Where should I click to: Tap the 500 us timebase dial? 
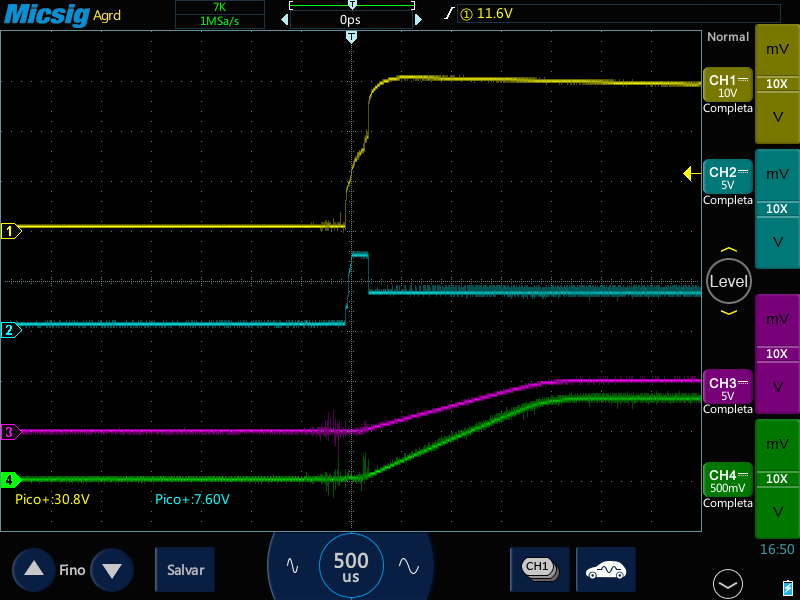351,566
